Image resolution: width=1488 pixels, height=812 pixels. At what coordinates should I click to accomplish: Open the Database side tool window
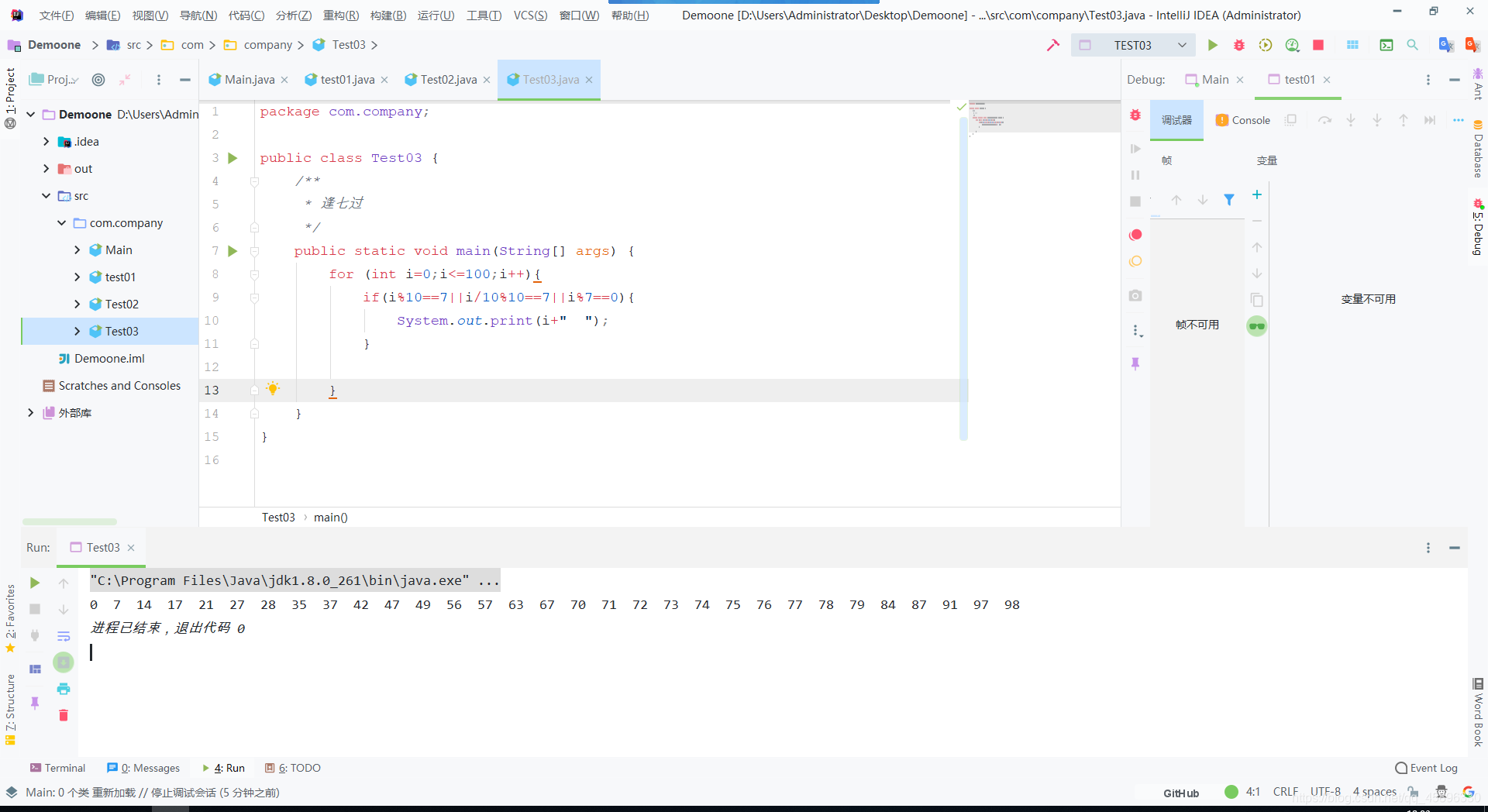coord(1478,148)
